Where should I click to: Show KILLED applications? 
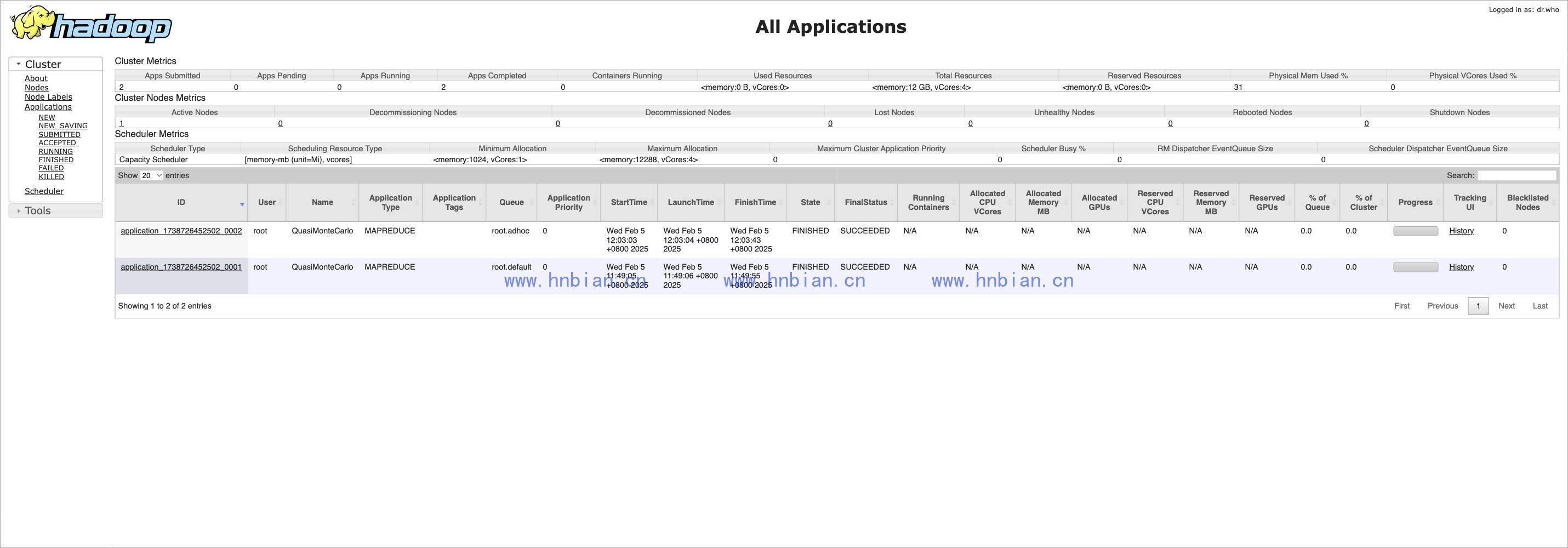pos(51,176)
